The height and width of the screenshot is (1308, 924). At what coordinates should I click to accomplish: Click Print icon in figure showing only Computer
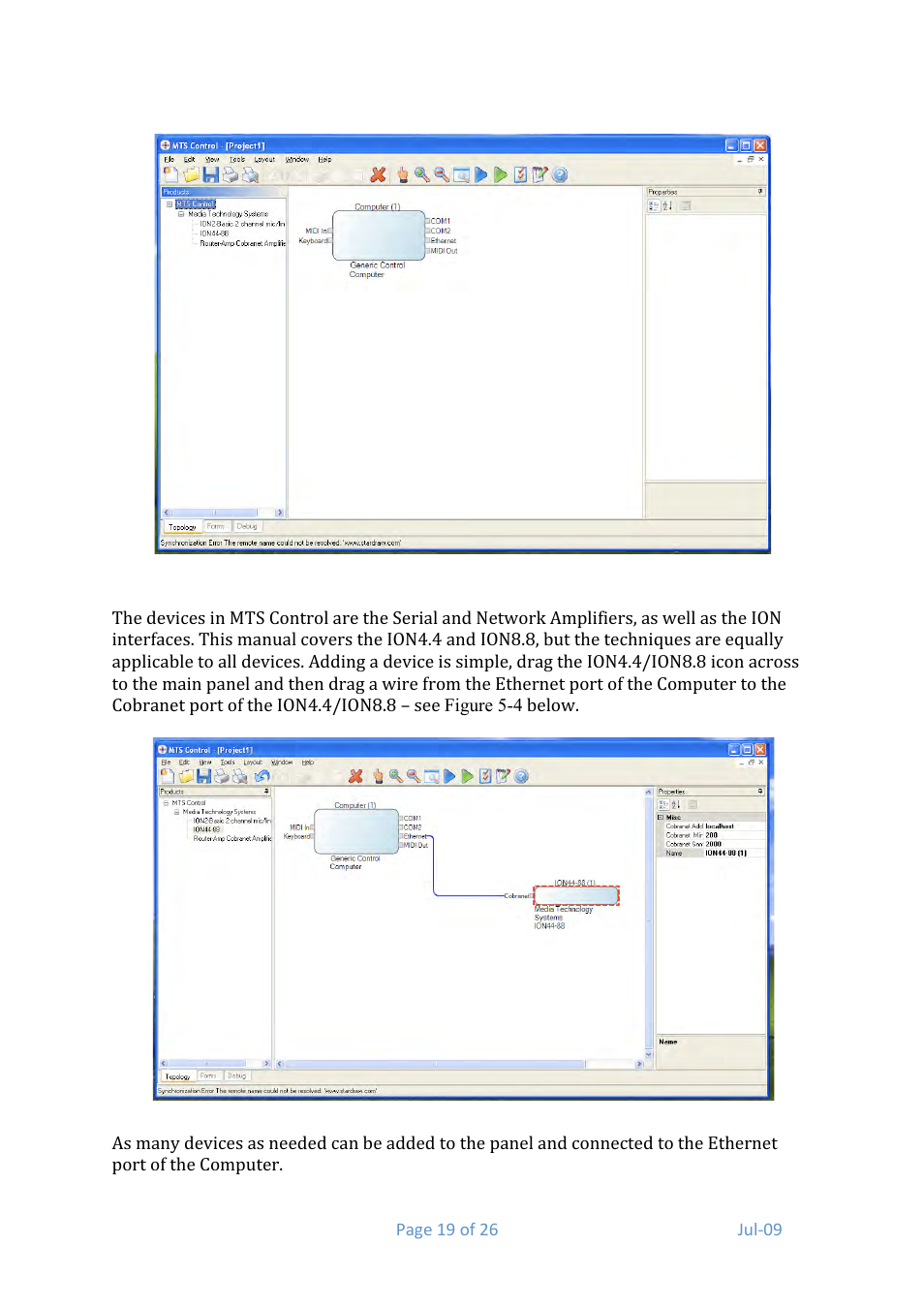(x=230, y=174)
